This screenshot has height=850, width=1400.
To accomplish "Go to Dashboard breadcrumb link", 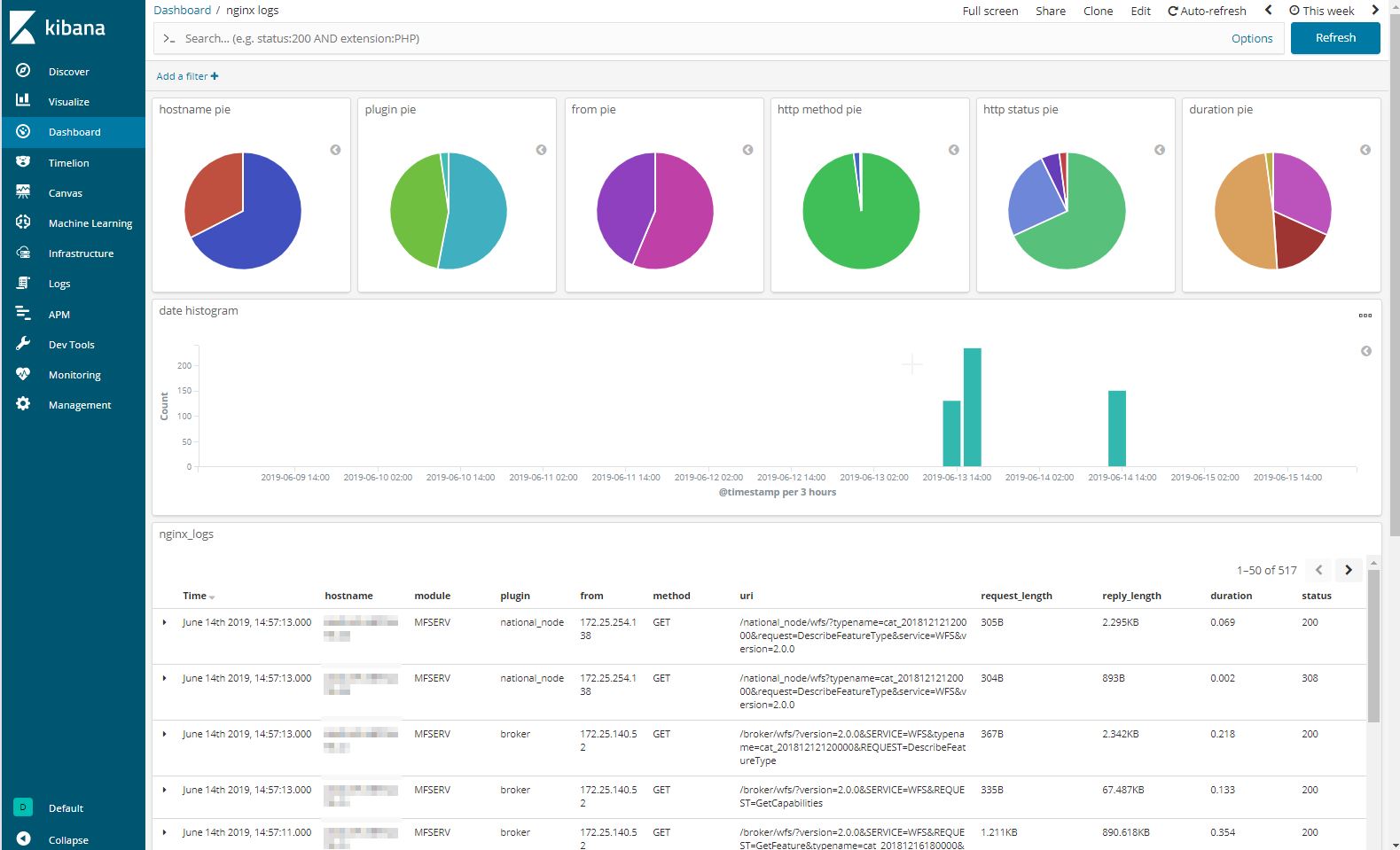I will (183, 10).
